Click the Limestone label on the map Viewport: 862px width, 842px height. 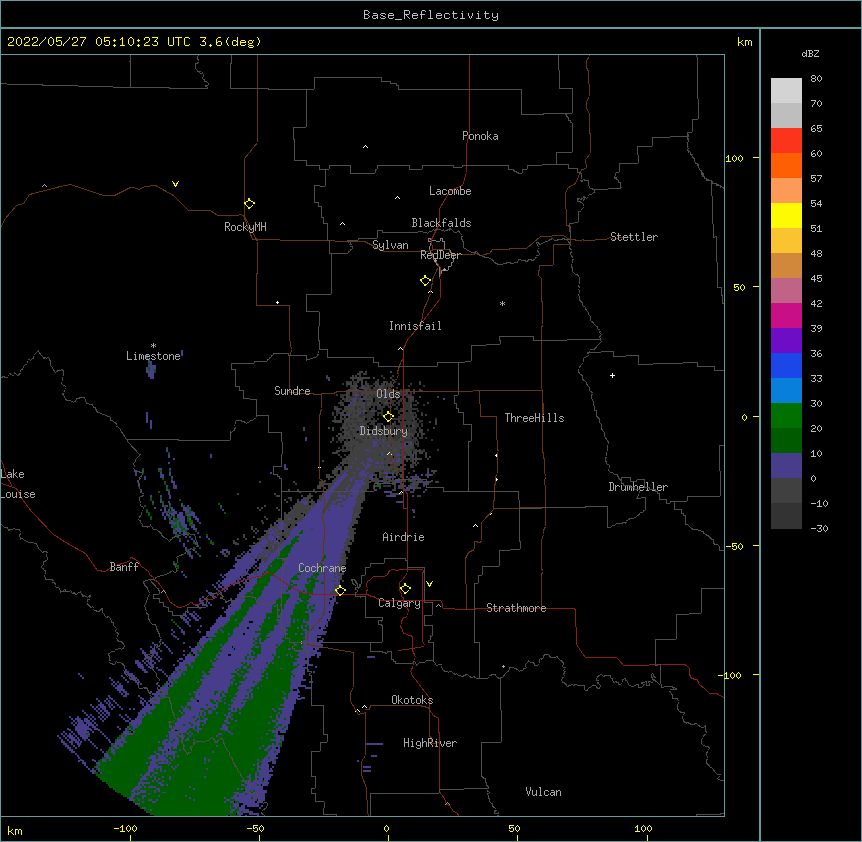click(x=153, y=356)
